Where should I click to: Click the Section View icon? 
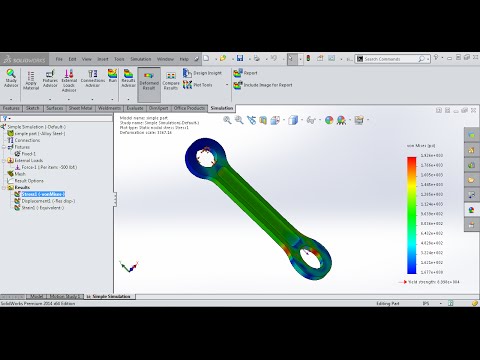(x=263, y=120)
